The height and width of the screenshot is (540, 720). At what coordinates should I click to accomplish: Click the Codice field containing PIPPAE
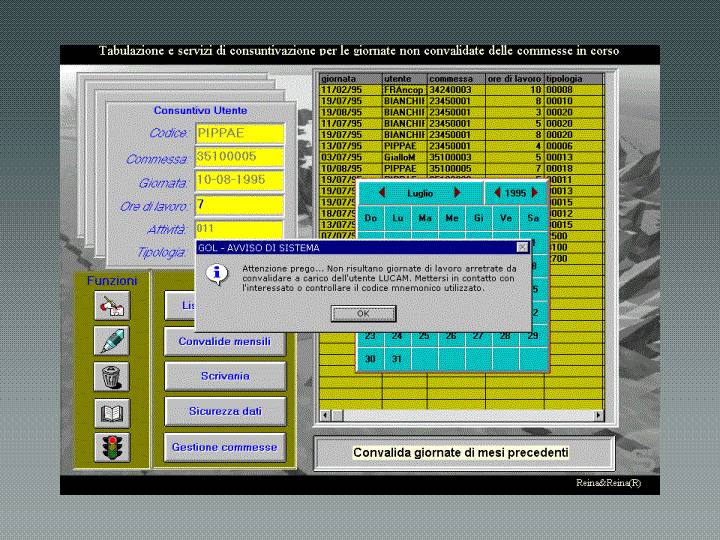coord(240,133)
